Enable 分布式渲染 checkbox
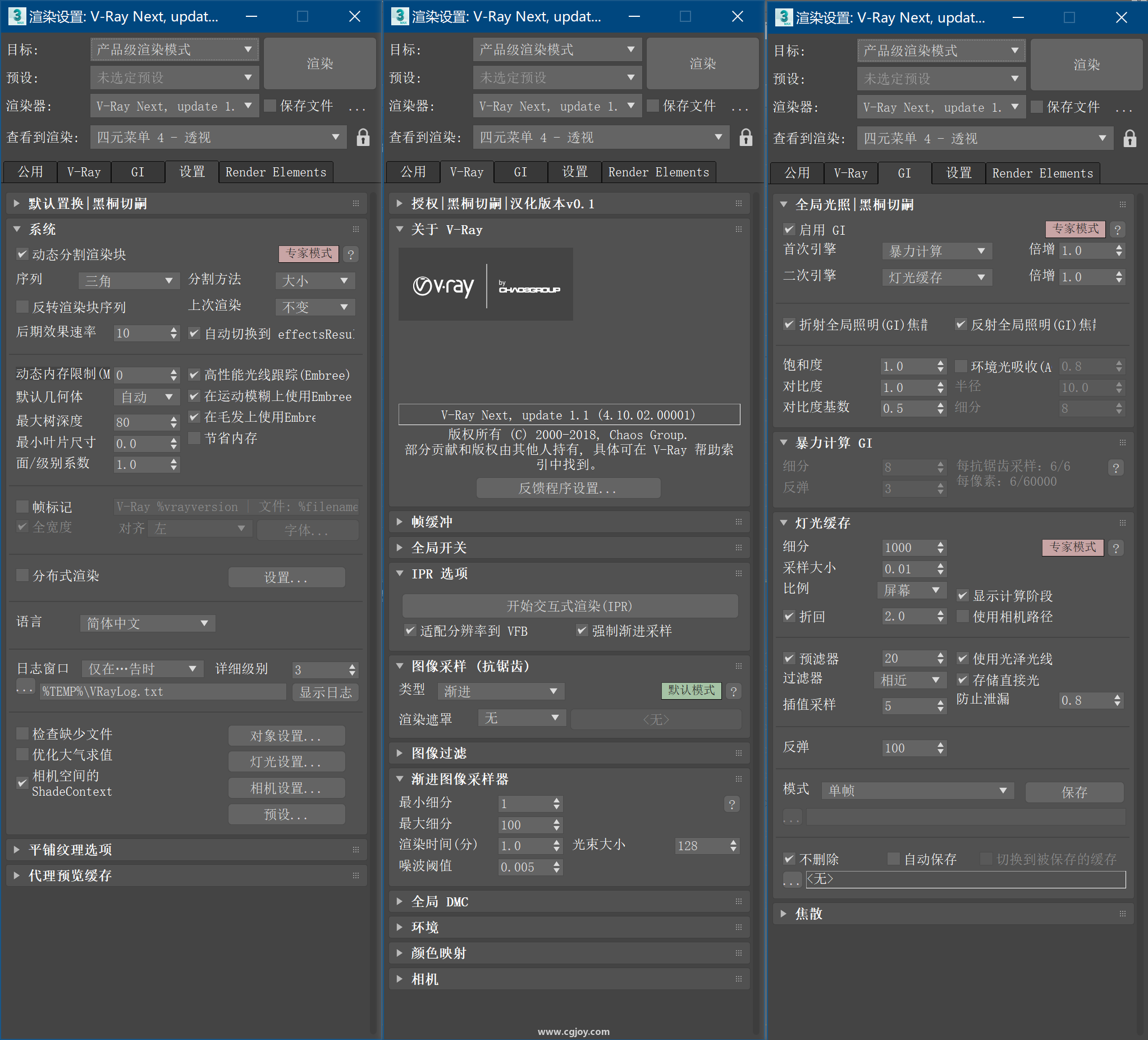 pyautogui.click(x=22, y=574)
